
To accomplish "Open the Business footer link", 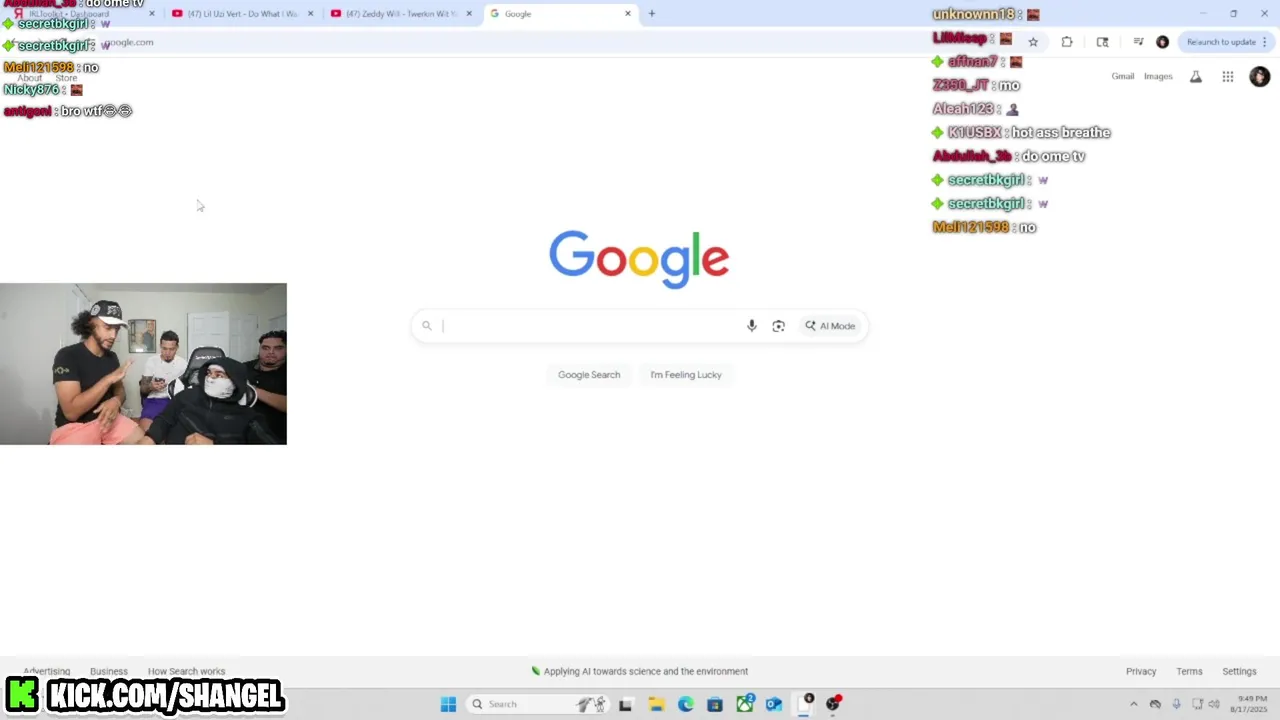I will (109, 671).
